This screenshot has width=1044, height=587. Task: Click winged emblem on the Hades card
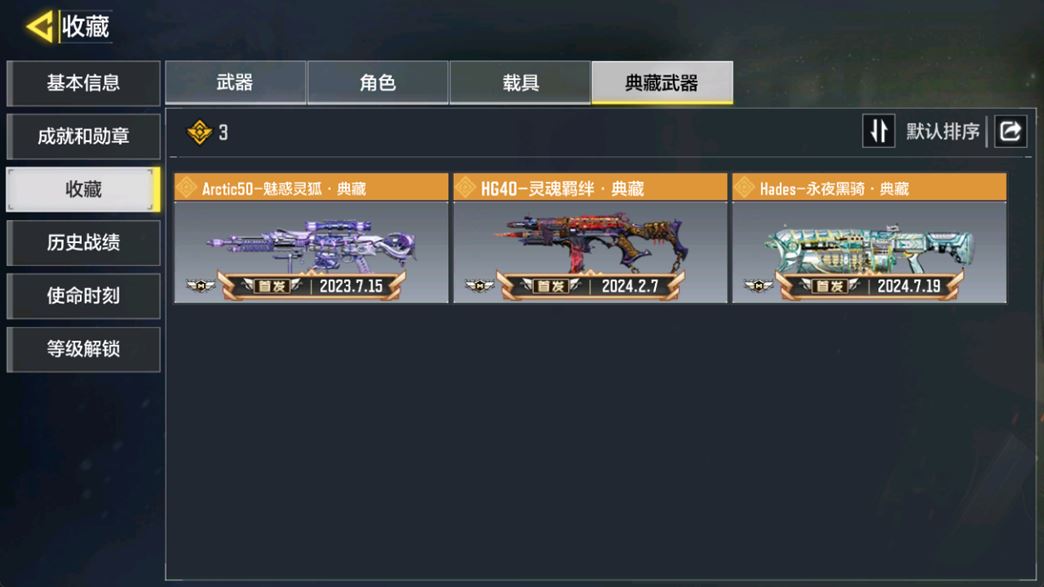[758, 286]
